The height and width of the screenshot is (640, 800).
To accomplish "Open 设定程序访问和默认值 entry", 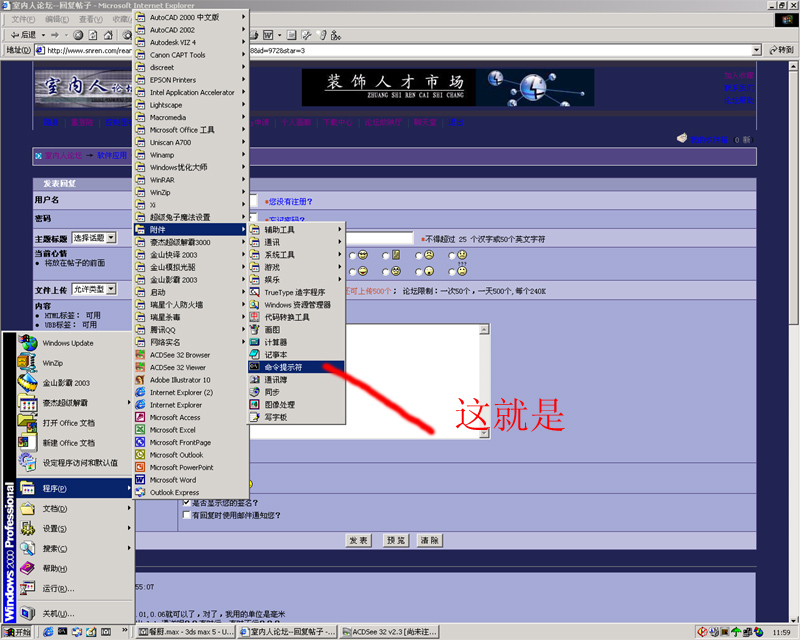I will [75, 463].
